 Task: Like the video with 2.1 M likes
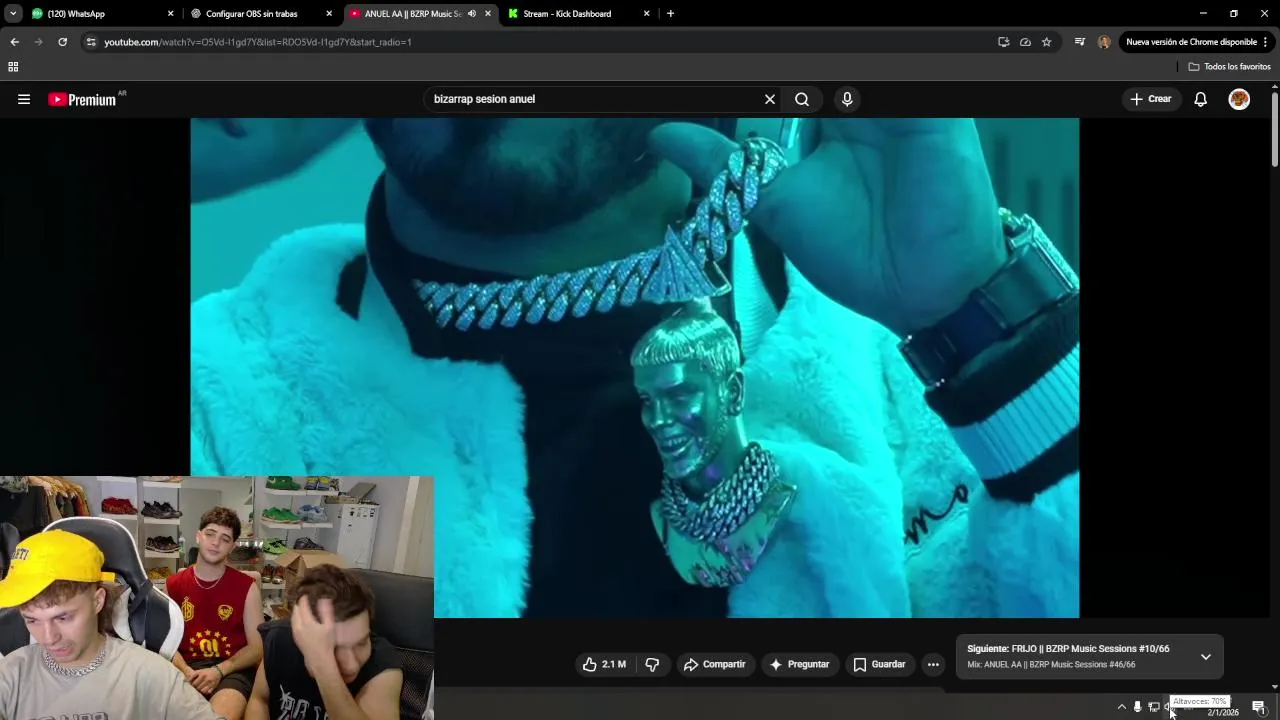604,664
